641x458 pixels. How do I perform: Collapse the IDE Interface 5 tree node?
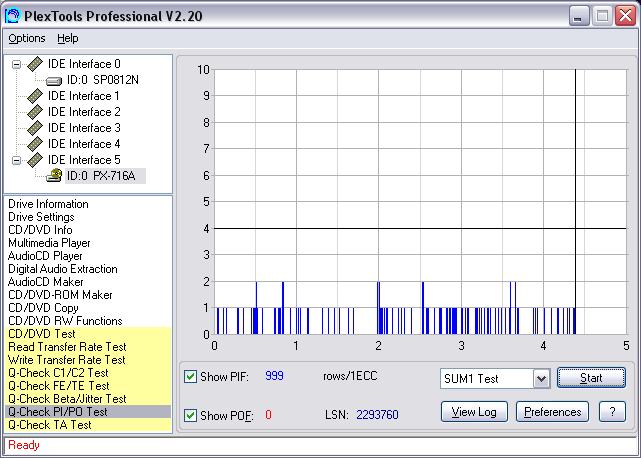[x=16, y=160]
